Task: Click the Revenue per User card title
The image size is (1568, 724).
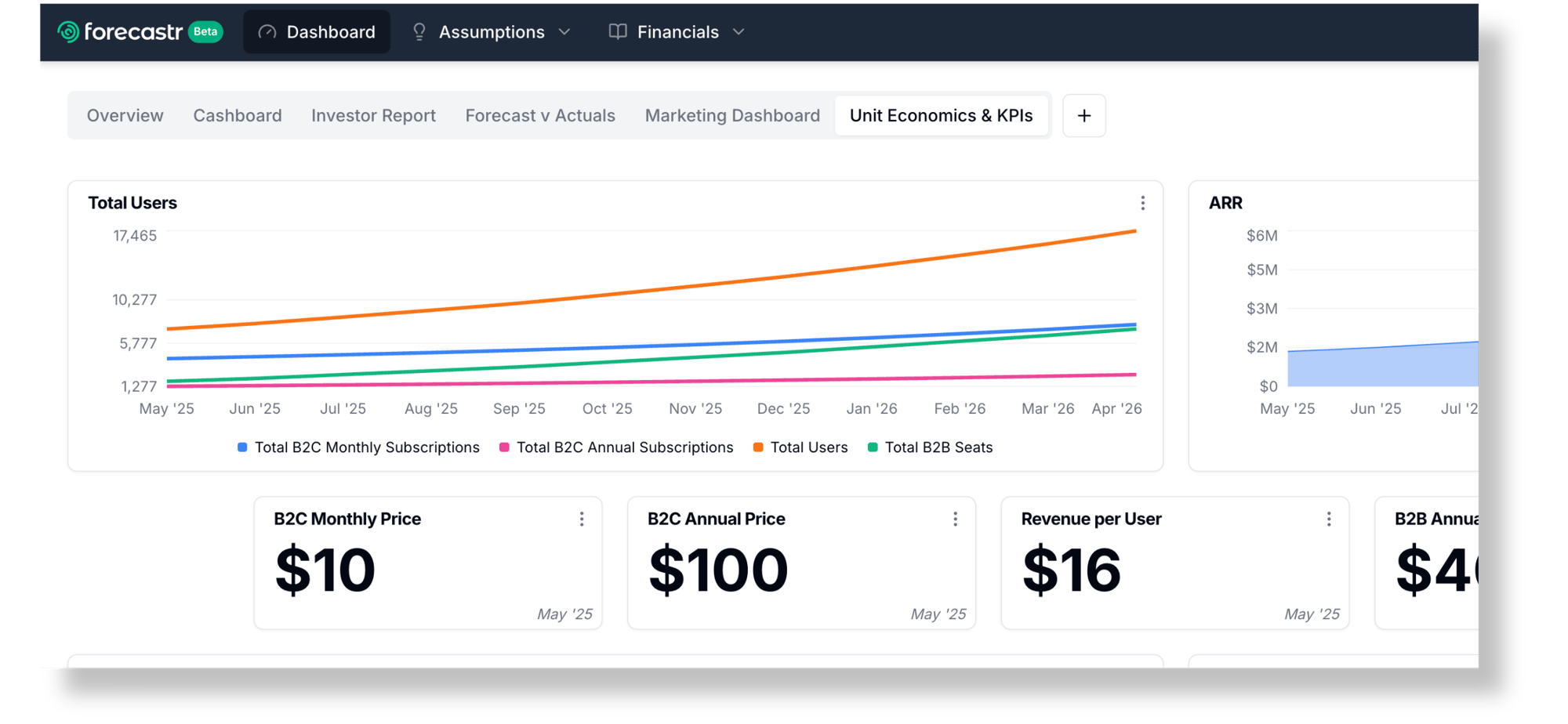Action: pyautogui.click(x=1091, y=519)
